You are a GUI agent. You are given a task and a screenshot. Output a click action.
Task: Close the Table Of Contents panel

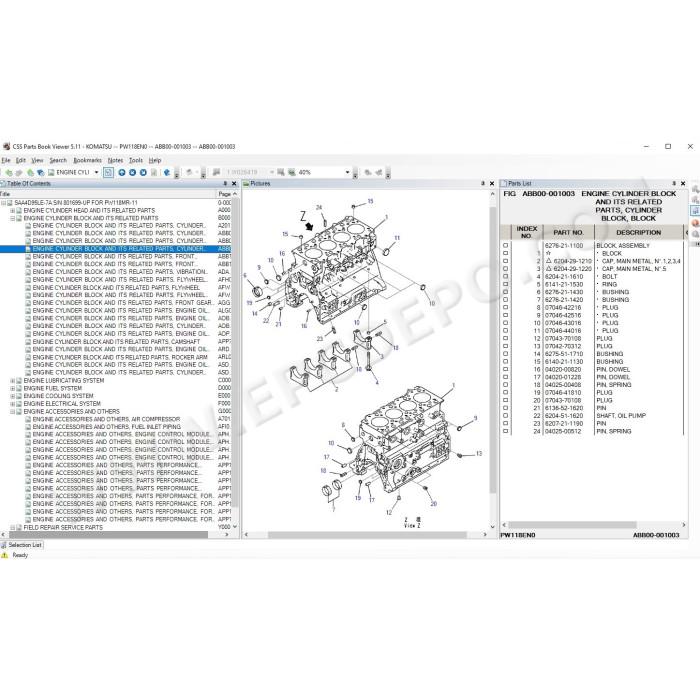coord(234,183)
